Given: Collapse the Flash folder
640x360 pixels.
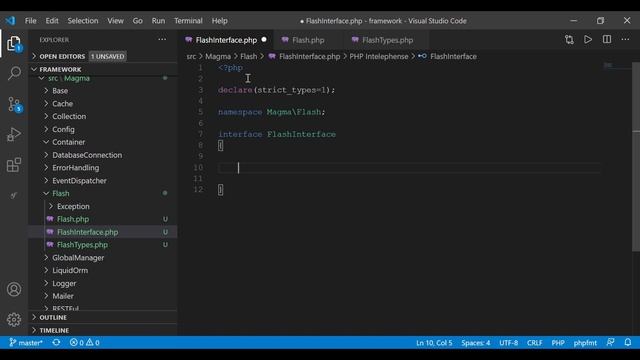Looking at the screenshot, I should 102,193.
